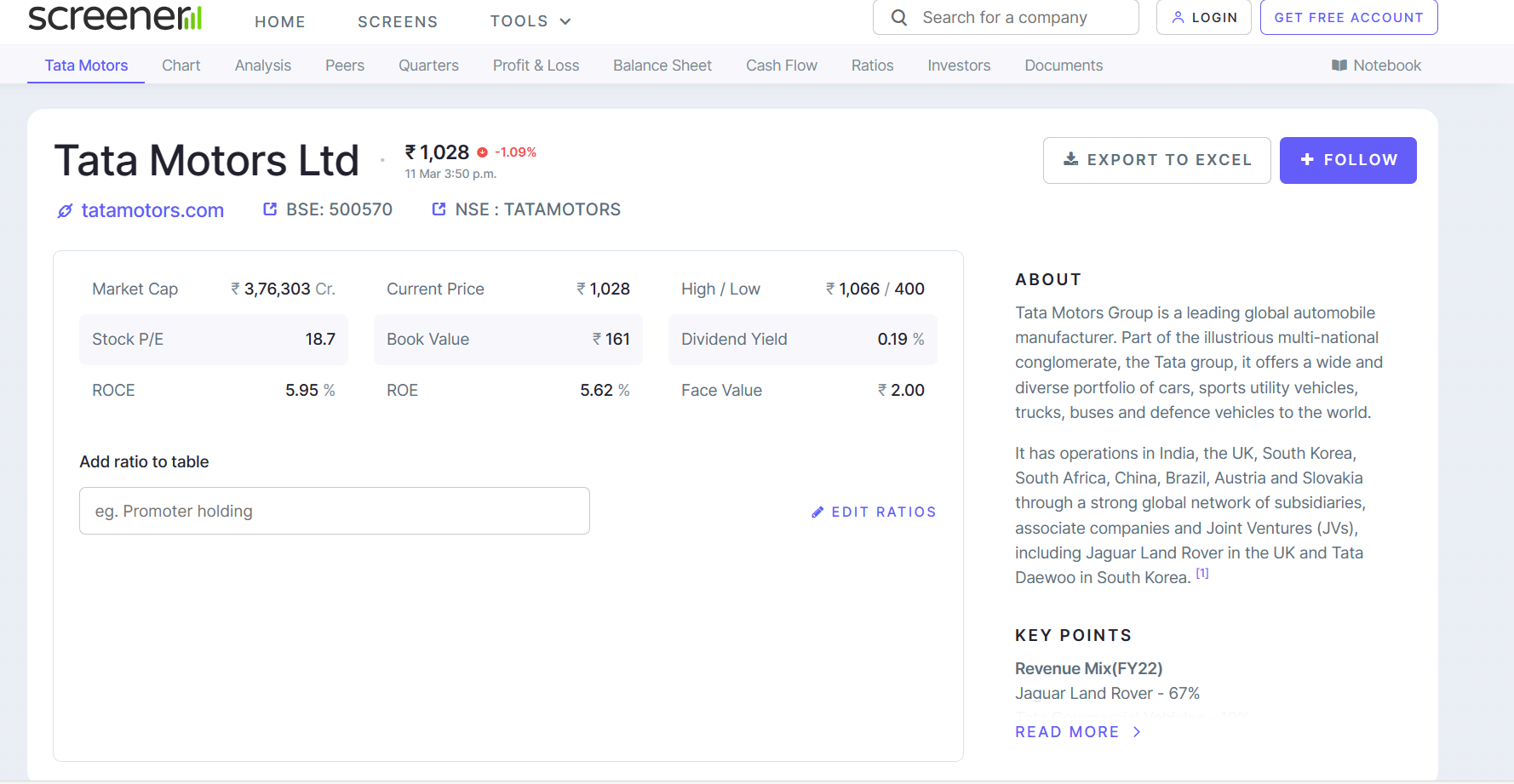This screenshot has height=784, width=1514.
Task: Focus the Promoter holding ratio input
Action: (335, 511)
